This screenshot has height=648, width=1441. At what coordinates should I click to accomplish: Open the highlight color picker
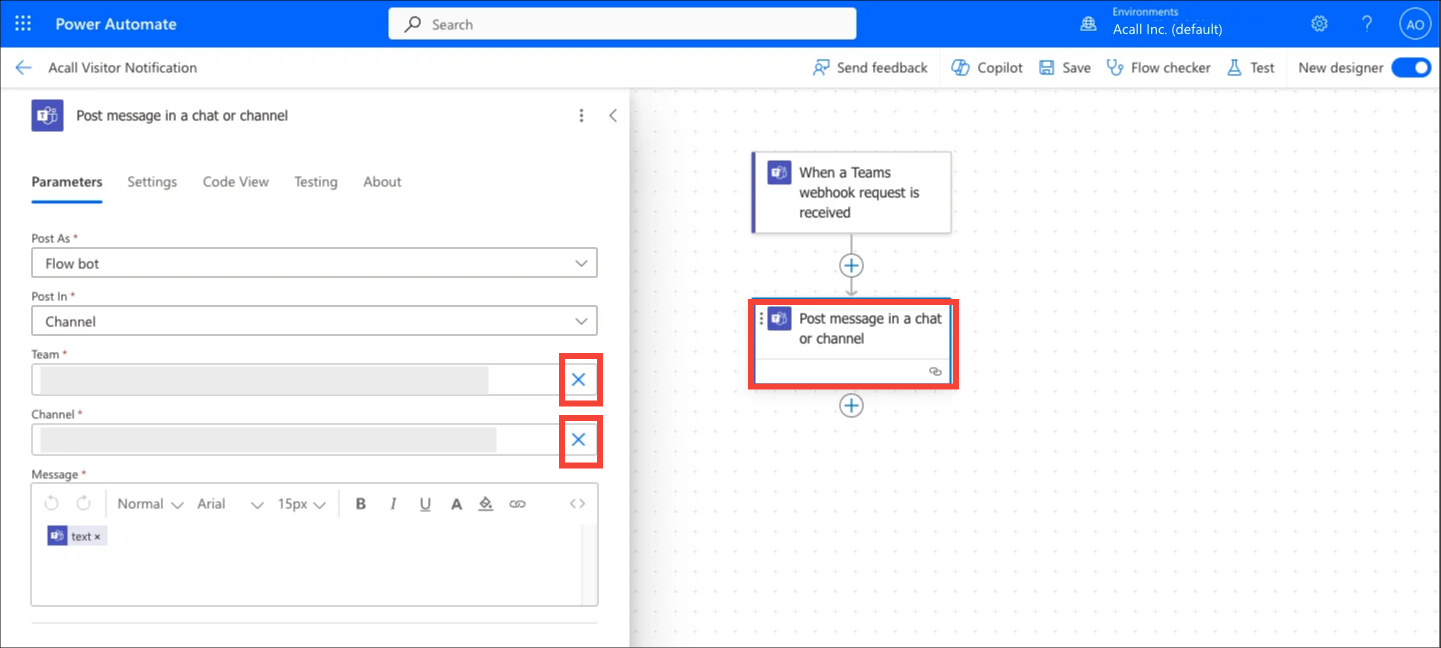click(486, 504)
